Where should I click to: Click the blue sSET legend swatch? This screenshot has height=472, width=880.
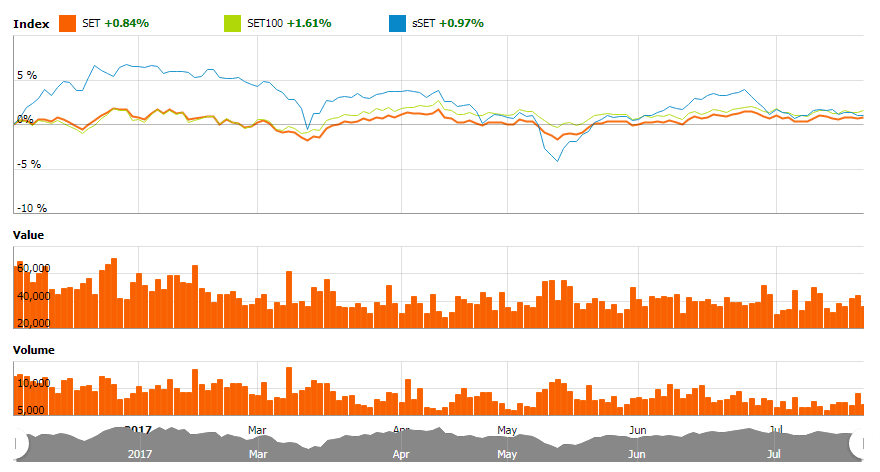click(396, 22)
